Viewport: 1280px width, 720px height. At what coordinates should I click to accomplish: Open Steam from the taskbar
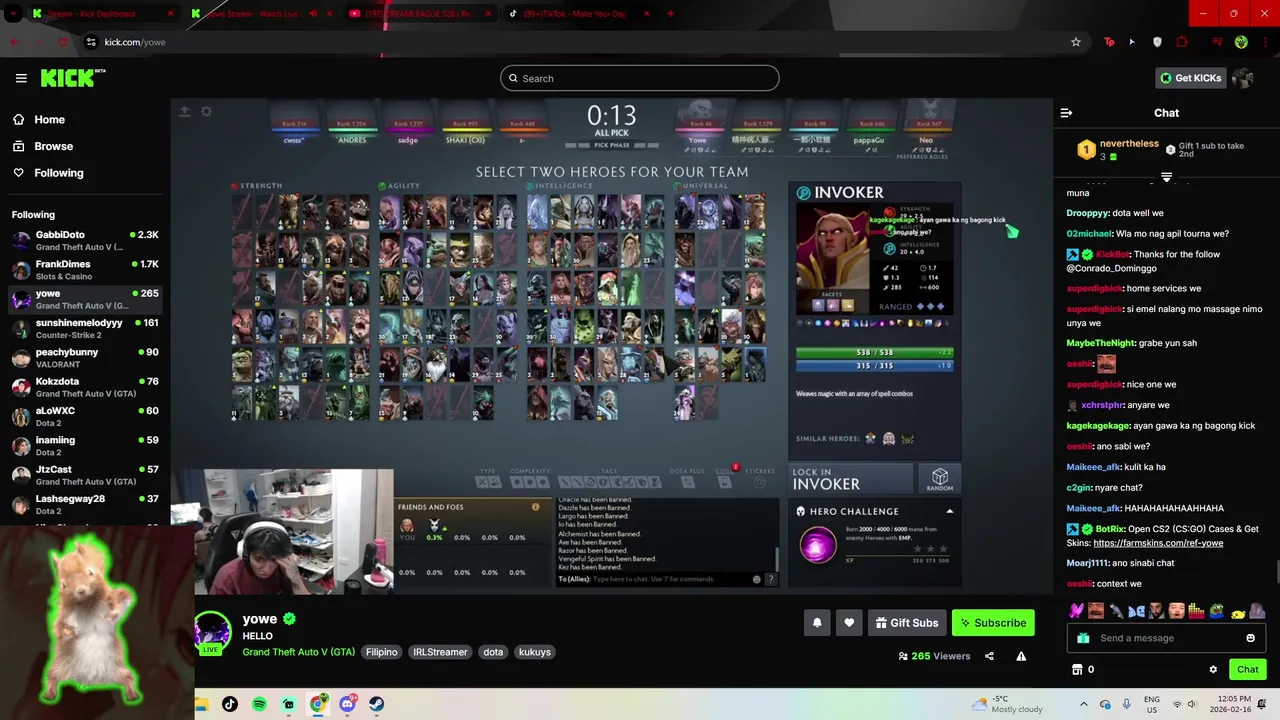coord(376,704)
